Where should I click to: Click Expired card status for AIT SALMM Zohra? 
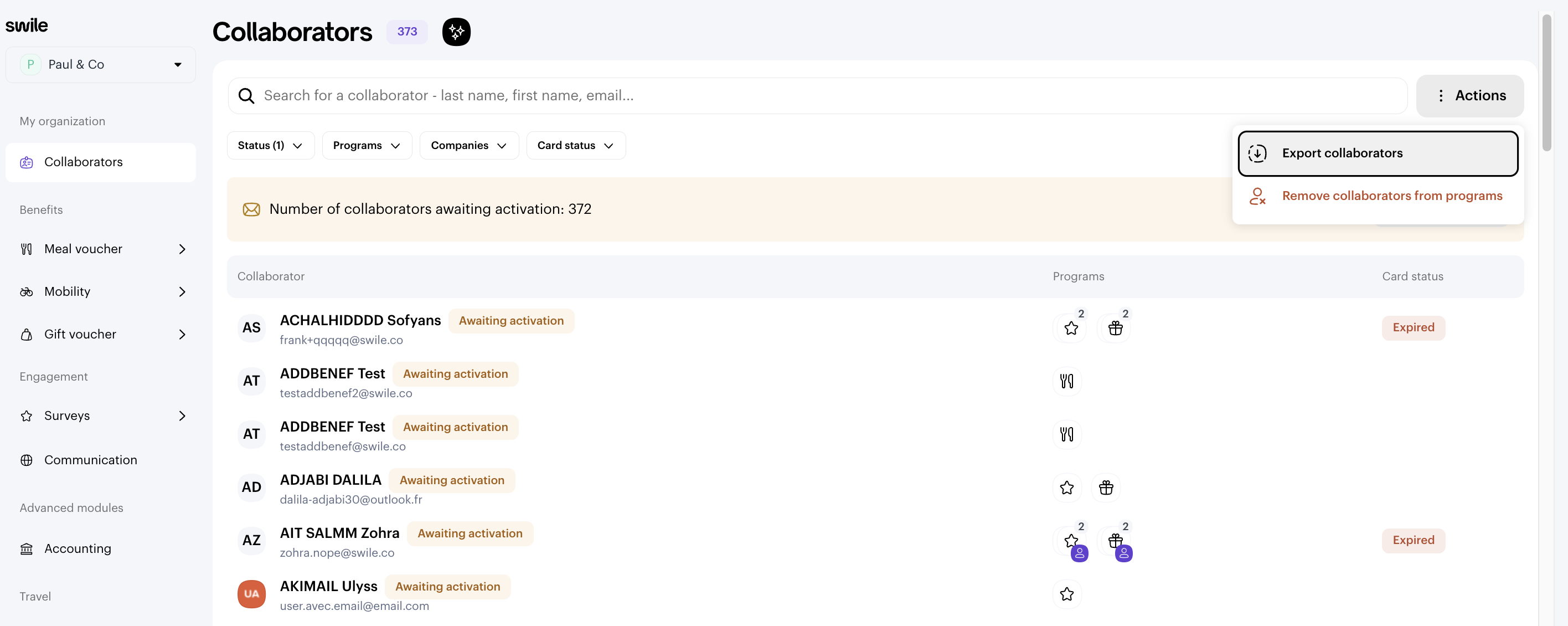[x=1413, y=540]
